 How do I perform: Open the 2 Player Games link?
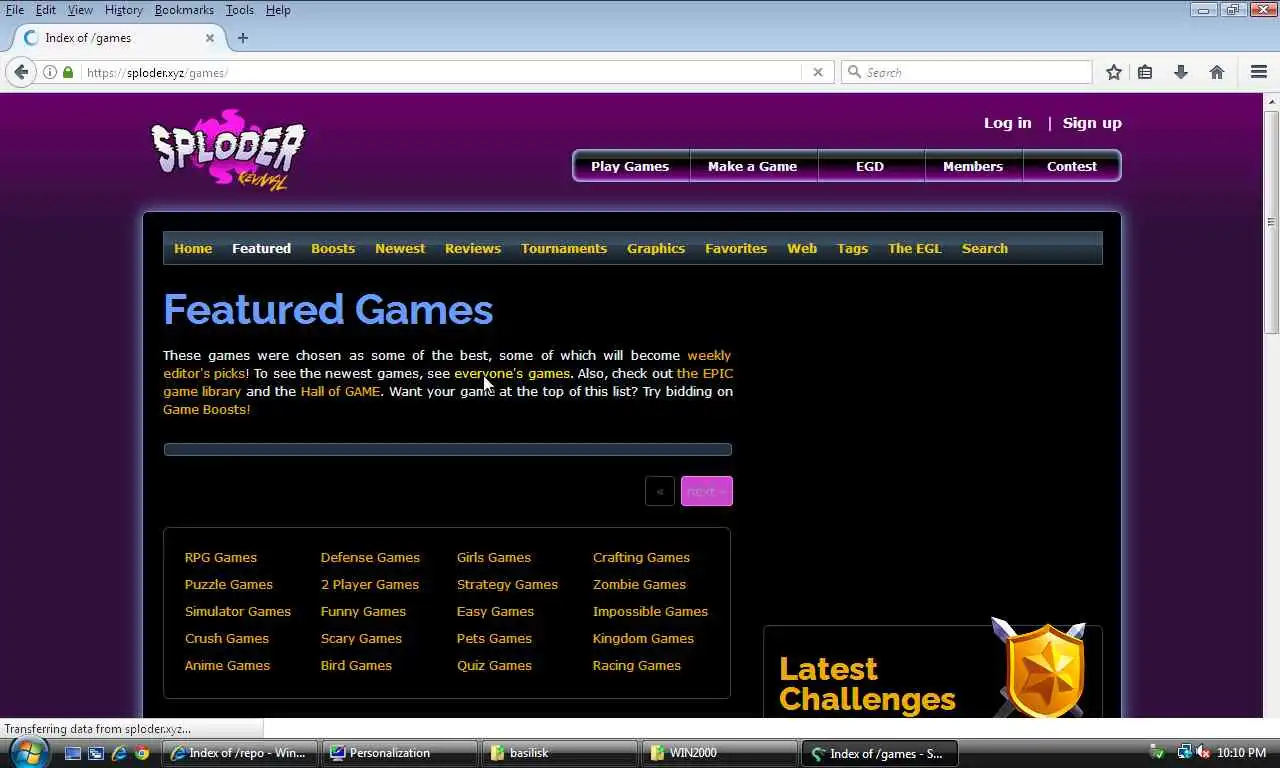pos(370,584)
